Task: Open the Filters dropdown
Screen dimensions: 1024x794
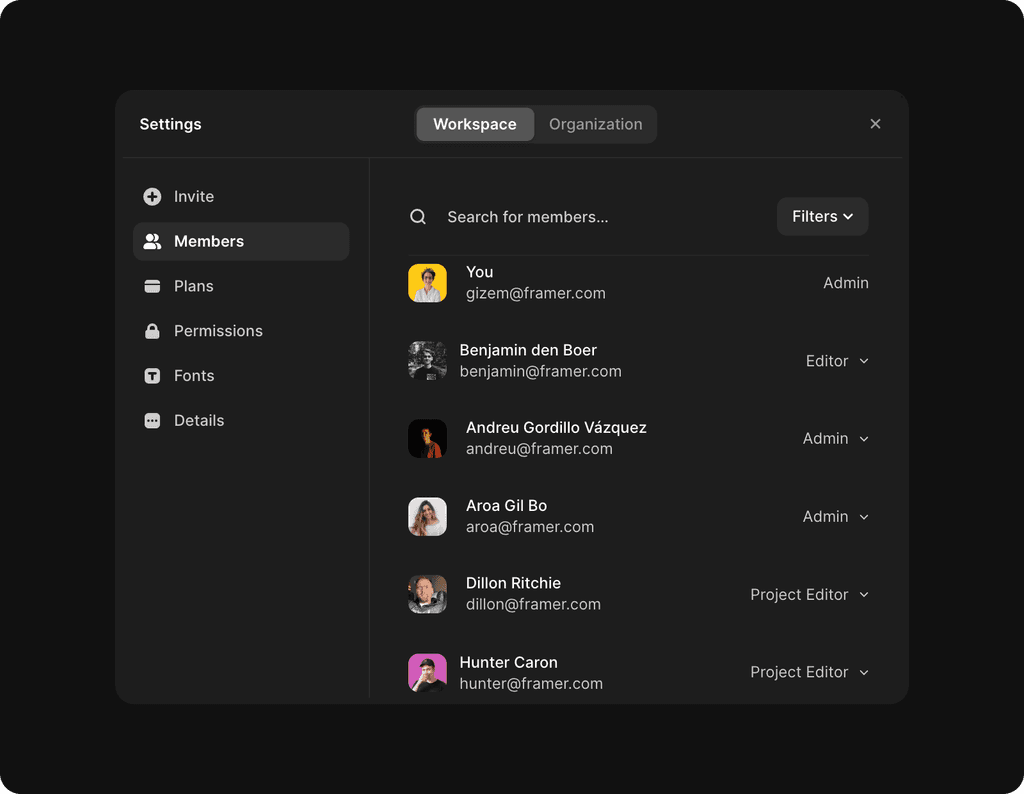Action: pyautogui.click(x=822, y=216)
